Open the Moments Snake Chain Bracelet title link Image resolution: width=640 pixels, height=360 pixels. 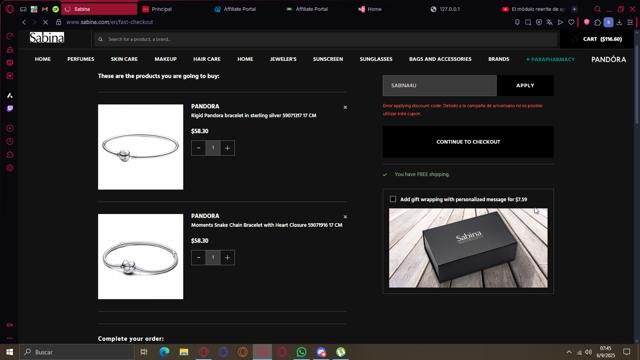tap(267, 225)
